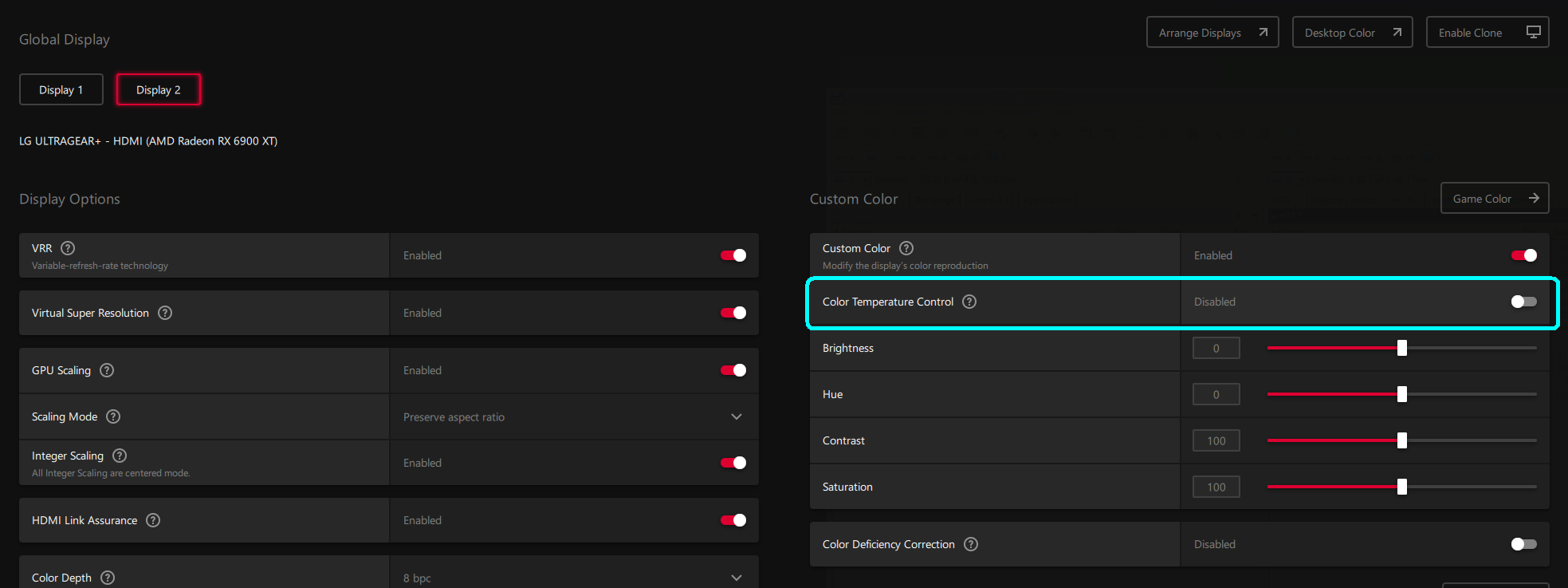Image resolution: width=1568 pixels, height=588 pixels.
Task: Expand the Scaling Mode dropdown
Action: click(574, 416)
